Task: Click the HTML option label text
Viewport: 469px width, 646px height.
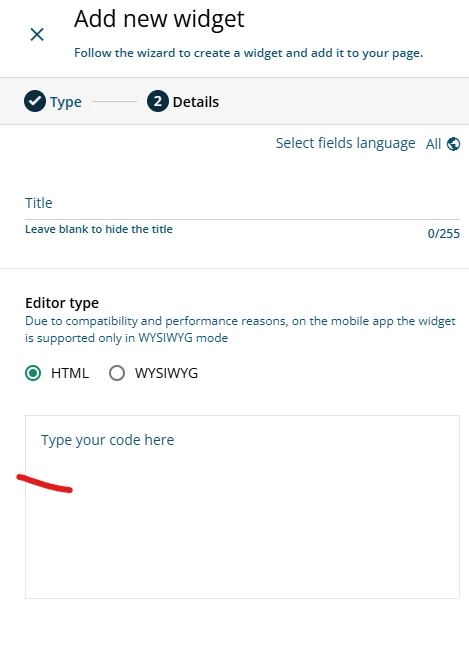Action: [70, 373]
